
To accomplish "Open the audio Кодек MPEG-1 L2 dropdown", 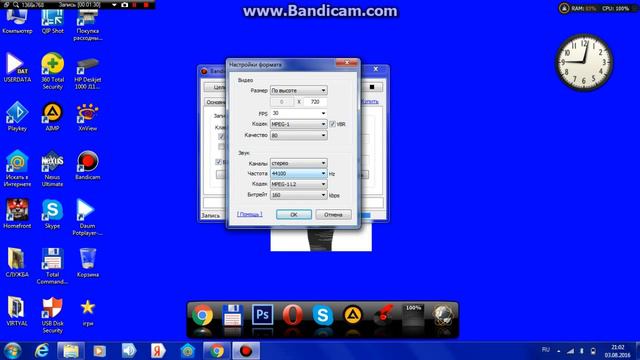I will point(298,184).
